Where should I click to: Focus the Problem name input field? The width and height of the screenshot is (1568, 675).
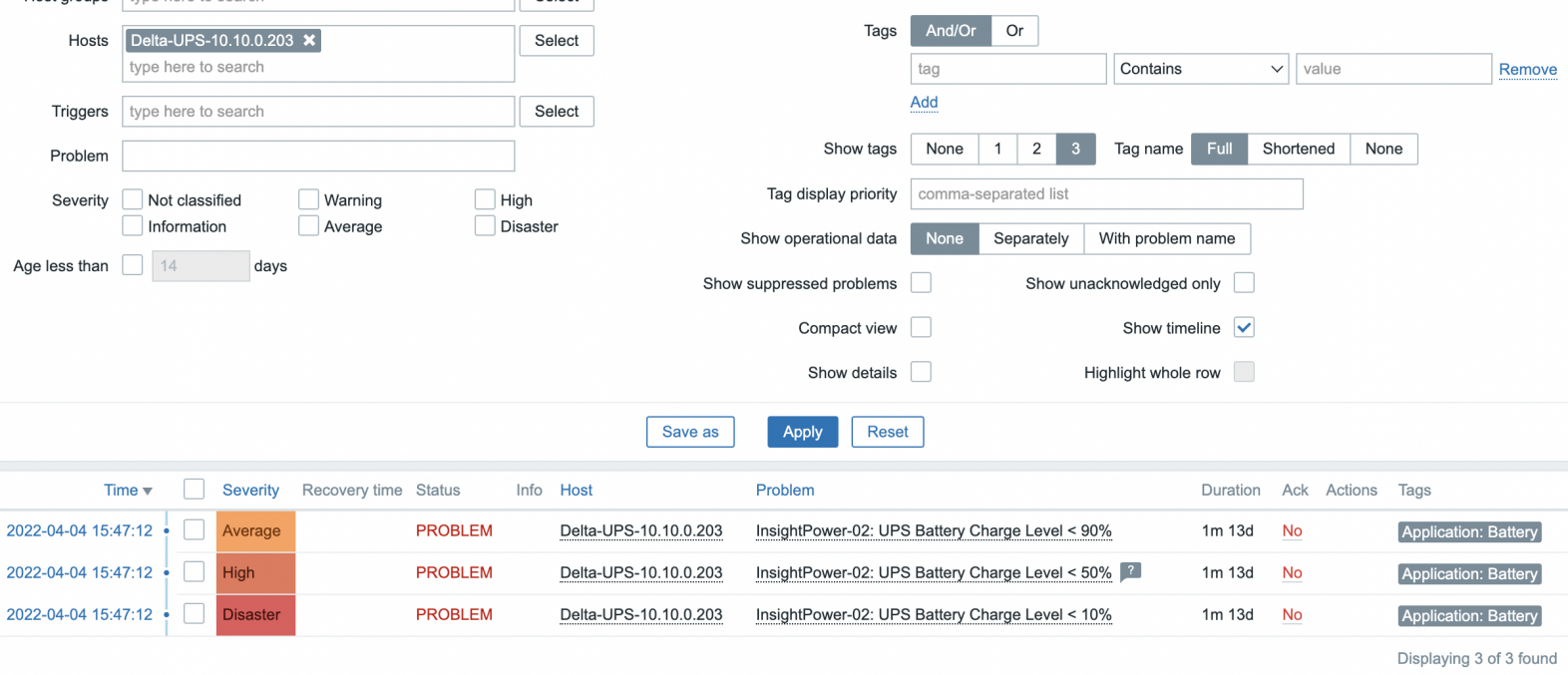point(318,156)
